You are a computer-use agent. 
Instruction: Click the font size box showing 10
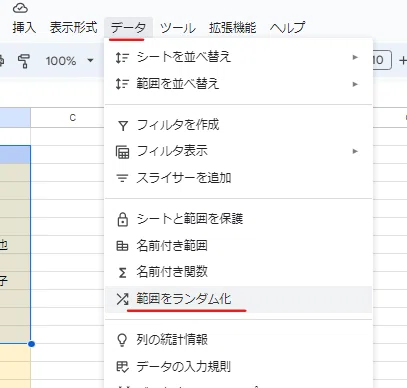pos(382,60)
